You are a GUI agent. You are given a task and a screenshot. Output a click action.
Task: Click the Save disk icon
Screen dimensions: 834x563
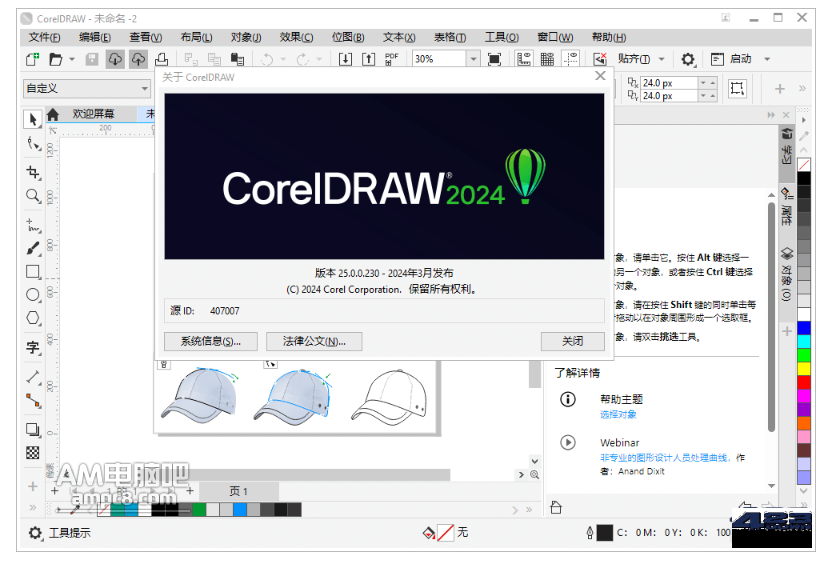tap(92, 59)
